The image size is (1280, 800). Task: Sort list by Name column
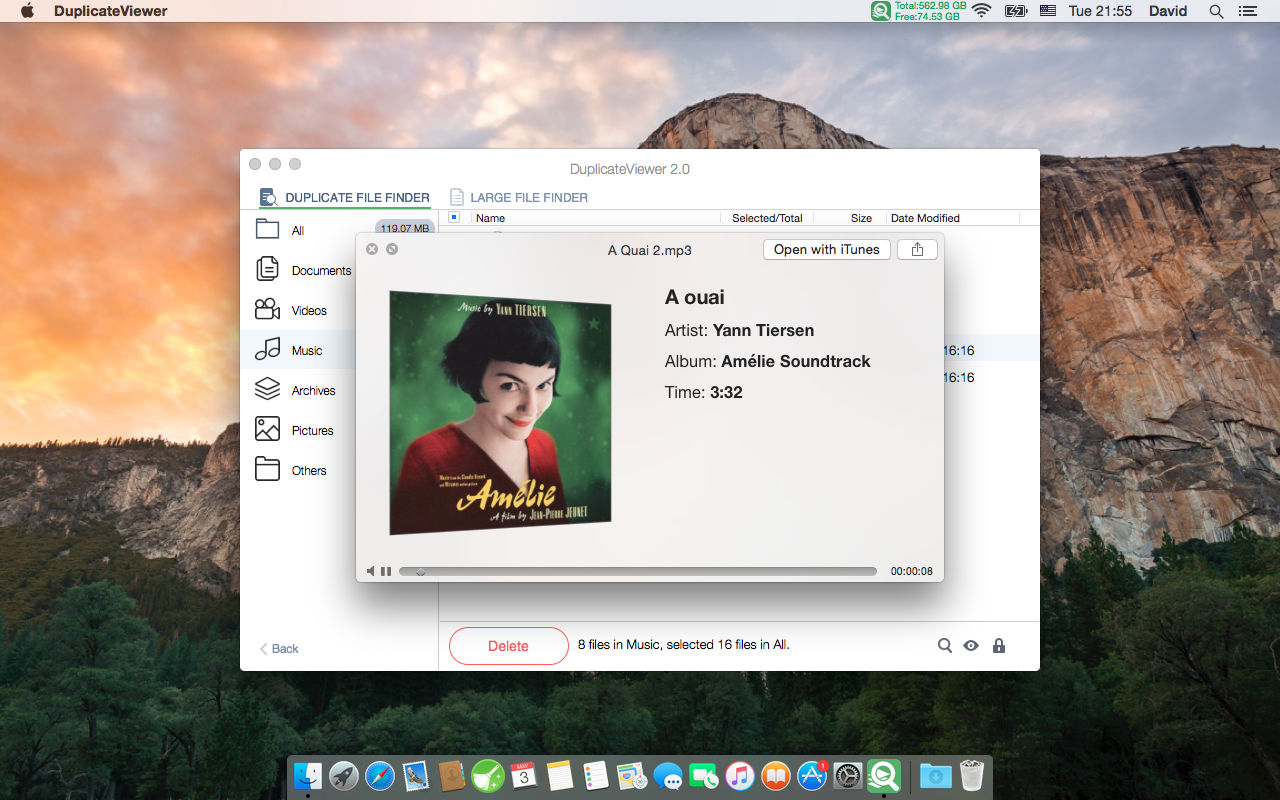coord(490,218)
